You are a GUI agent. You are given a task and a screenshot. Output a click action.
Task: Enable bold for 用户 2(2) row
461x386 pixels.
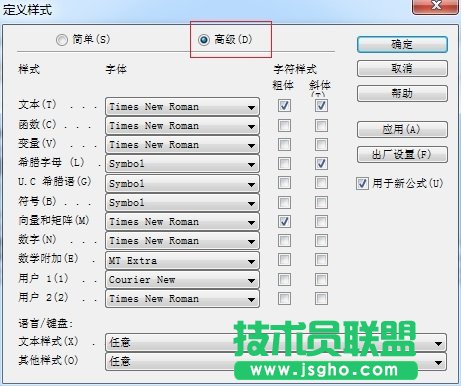pos(284,298)
